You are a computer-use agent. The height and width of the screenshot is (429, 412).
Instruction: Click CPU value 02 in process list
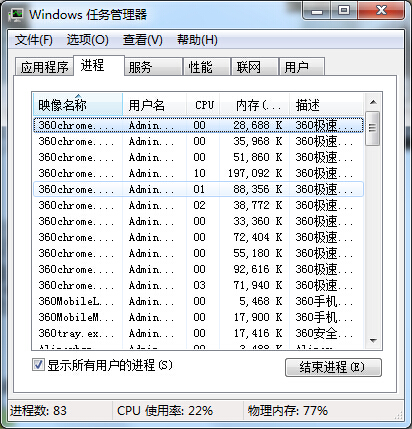point(199,205)
